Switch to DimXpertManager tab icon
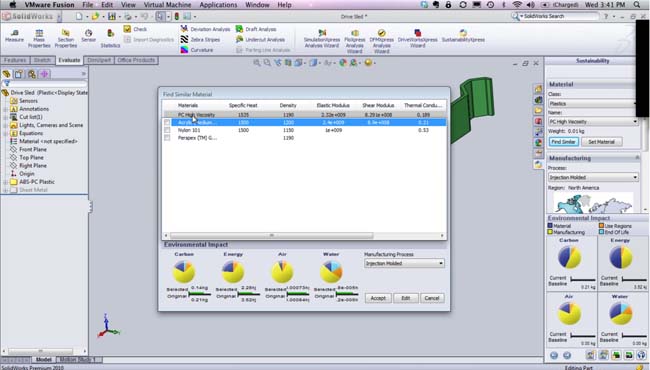Screen dimensions: 650x370 pos(44,74)
